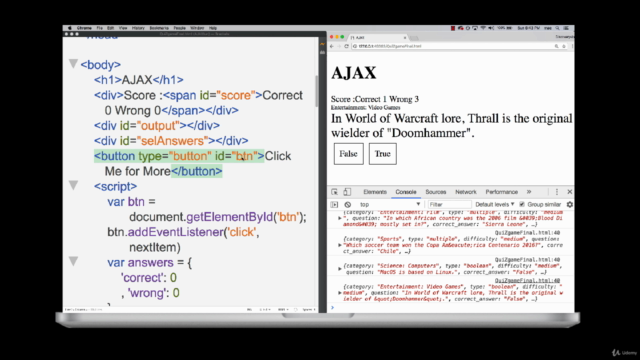Go back in the browser
This screenshot has width=640, height=360.
(332, 46)
